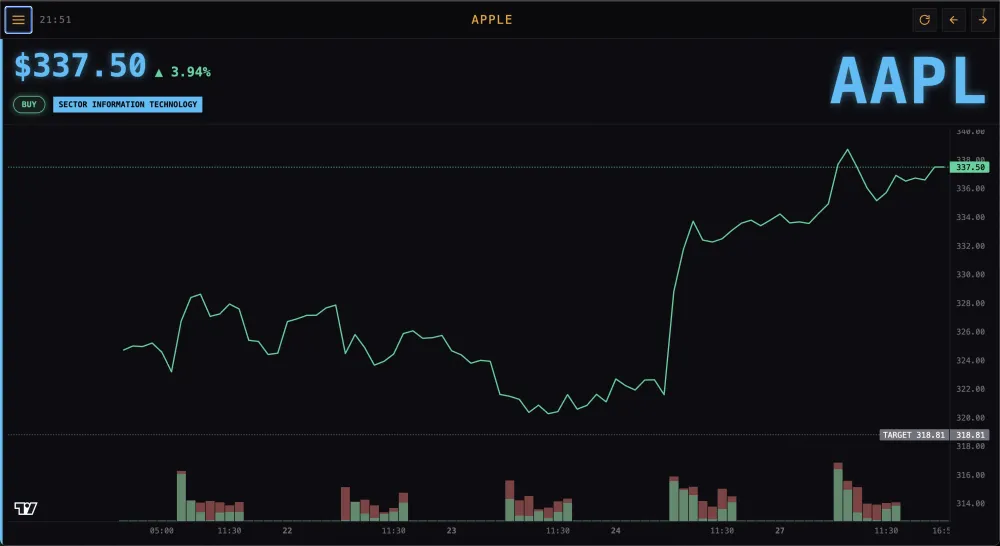Click the BUY rating badge
This screenshot has width=1000, height=546.
[x=29, y=105]
